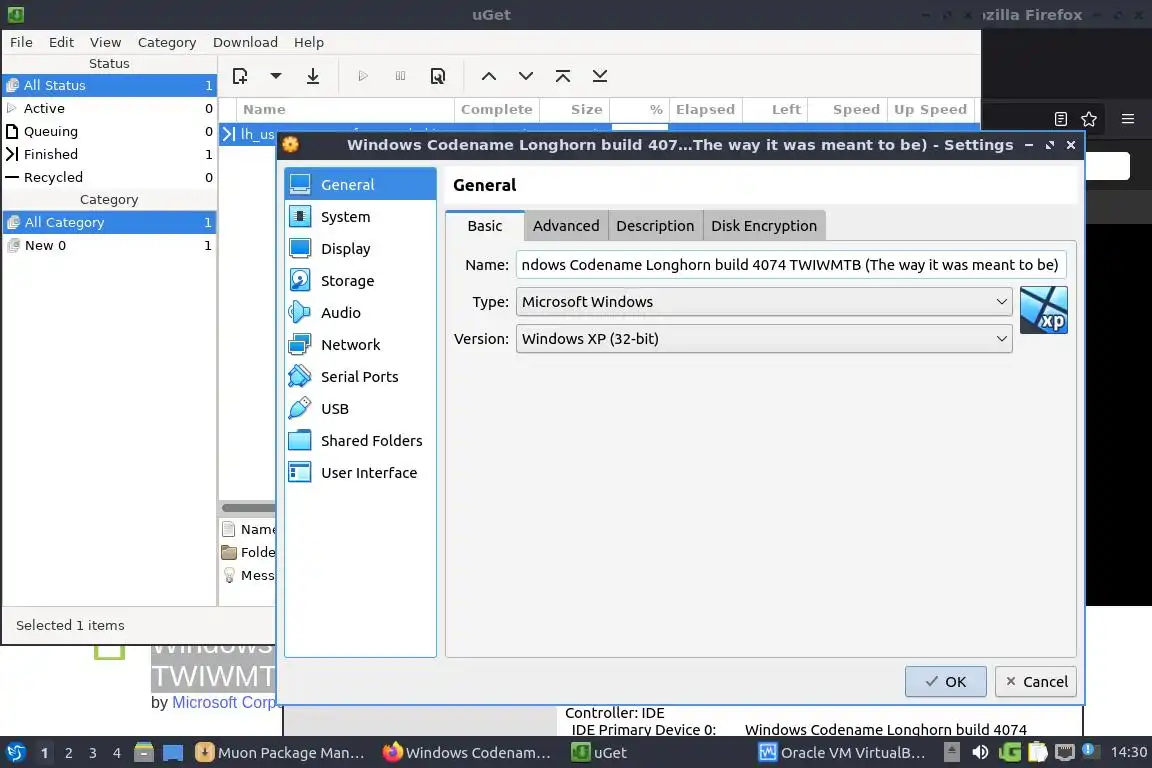Select Recycled status in uGet
This screenshot has height=768, width=1152.
[109, 177]
